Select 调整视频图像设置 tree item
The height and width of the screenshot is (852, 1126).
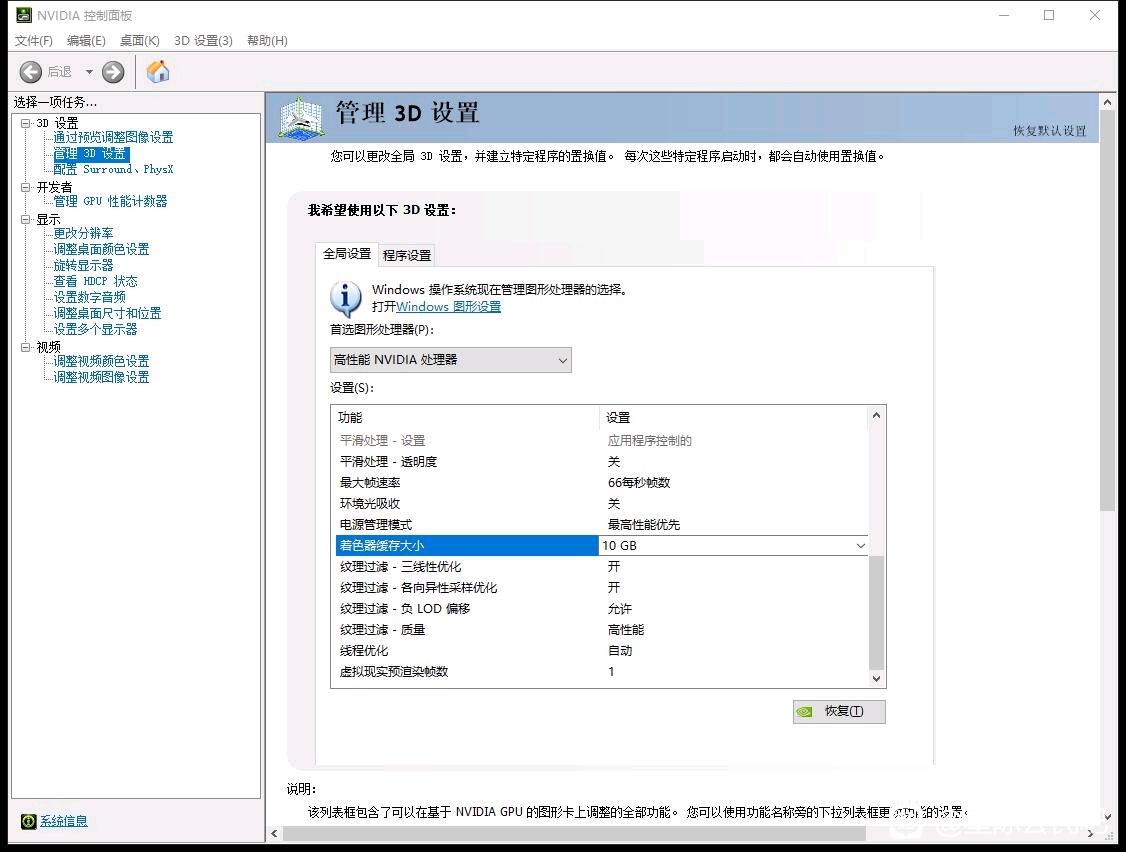pyautogui.click(x=101, y=377)
